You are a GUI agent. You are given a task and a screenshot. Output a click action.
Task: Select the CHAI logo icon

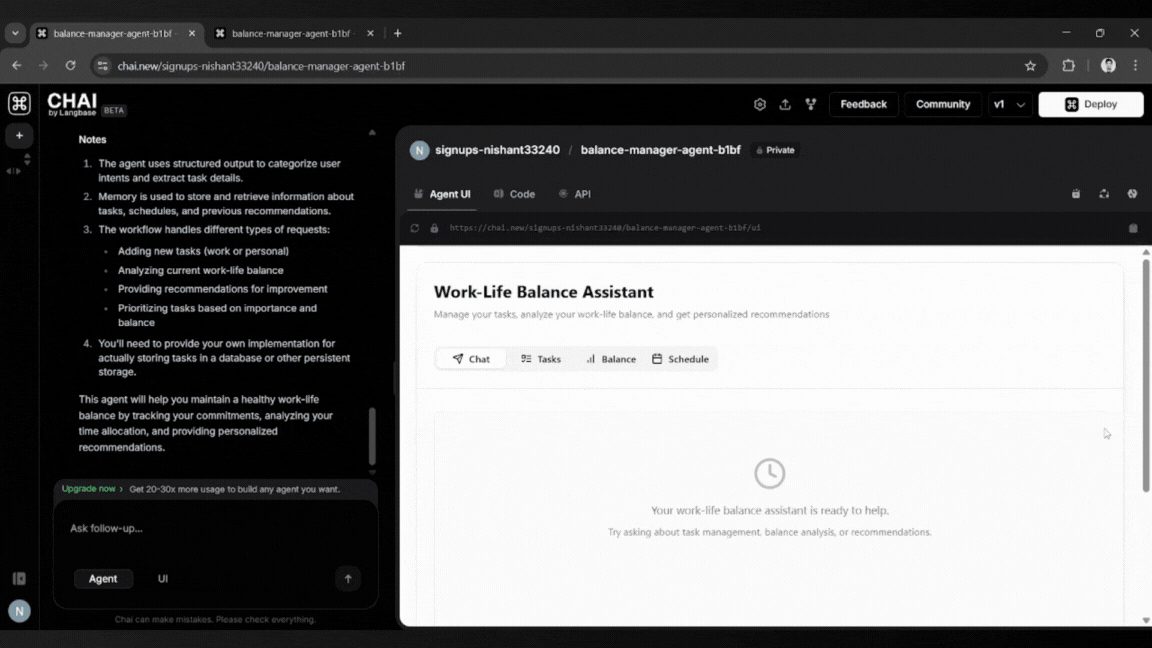[x=19, y=103]
